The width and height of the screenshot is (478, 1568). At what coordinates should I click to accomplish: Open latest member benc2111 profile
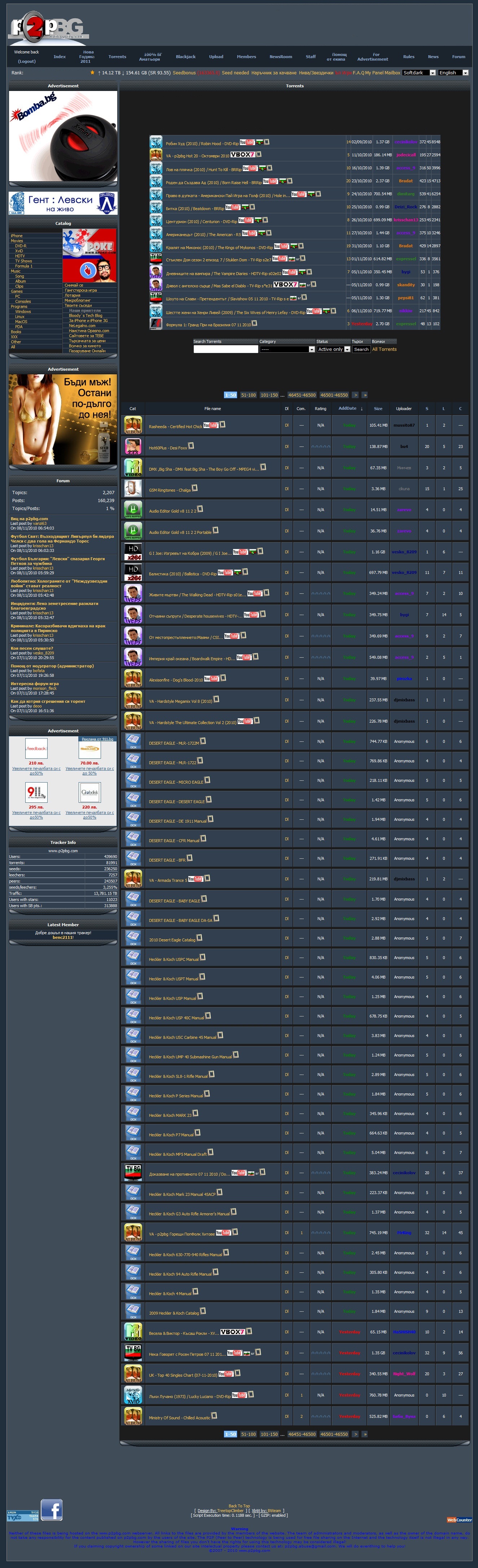(x=63, y=937)
